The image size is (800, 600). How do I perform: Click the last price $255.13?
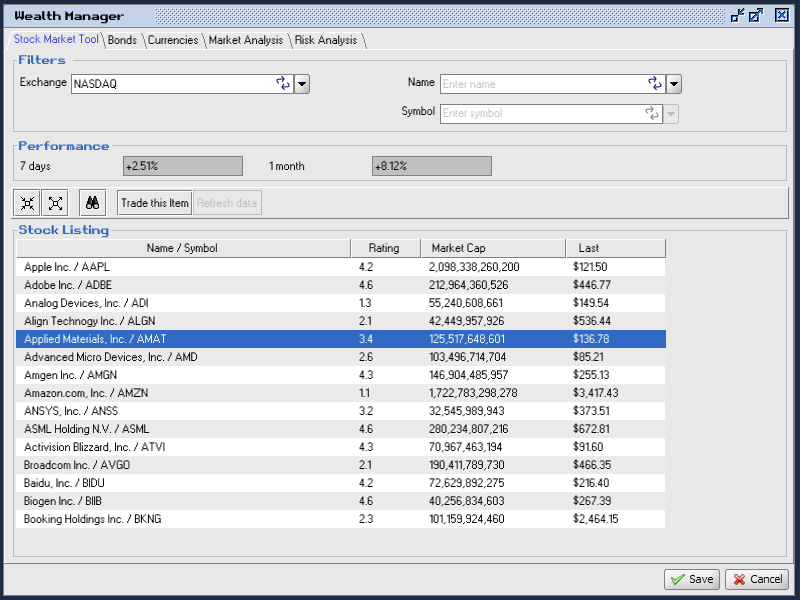(591, 375)
